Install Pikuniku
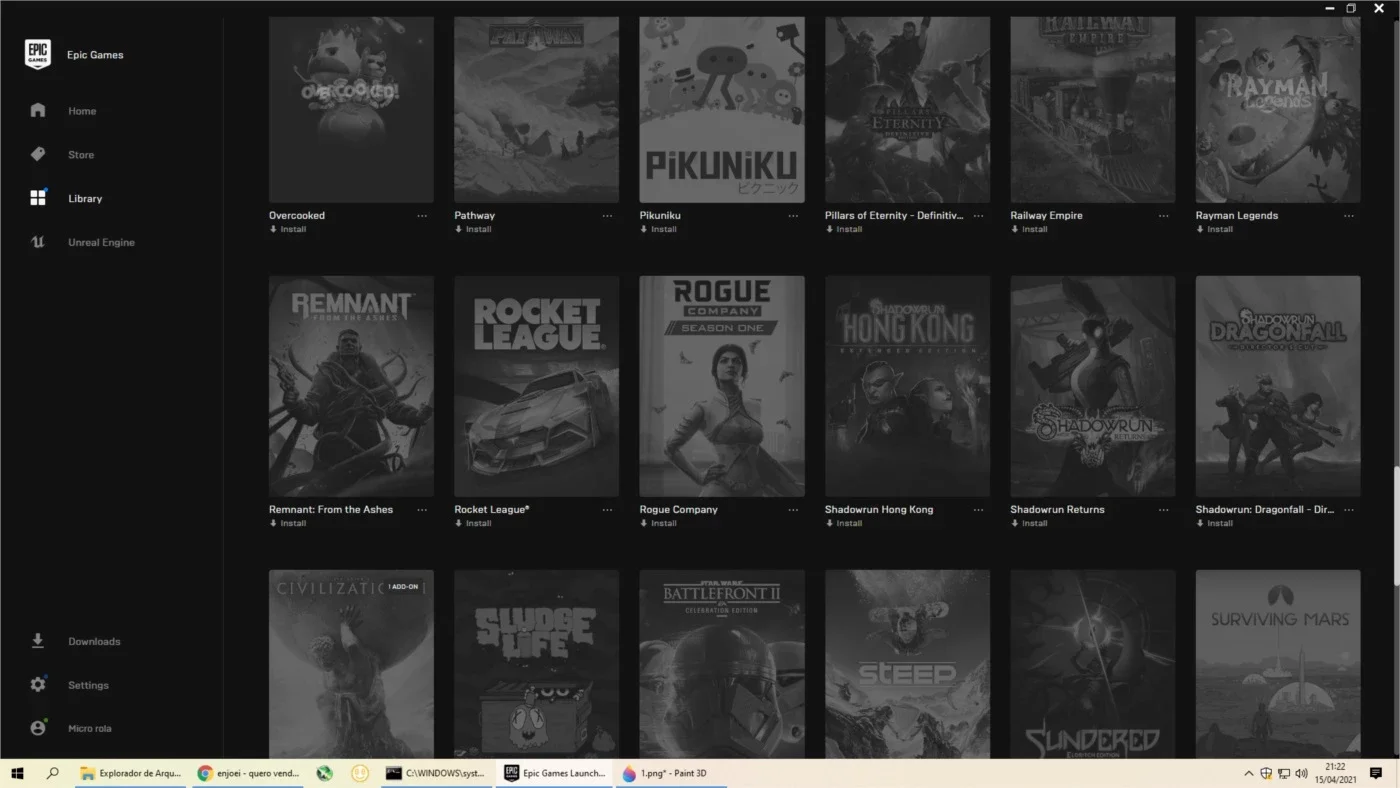1400x788 pixels. point(659,230)
